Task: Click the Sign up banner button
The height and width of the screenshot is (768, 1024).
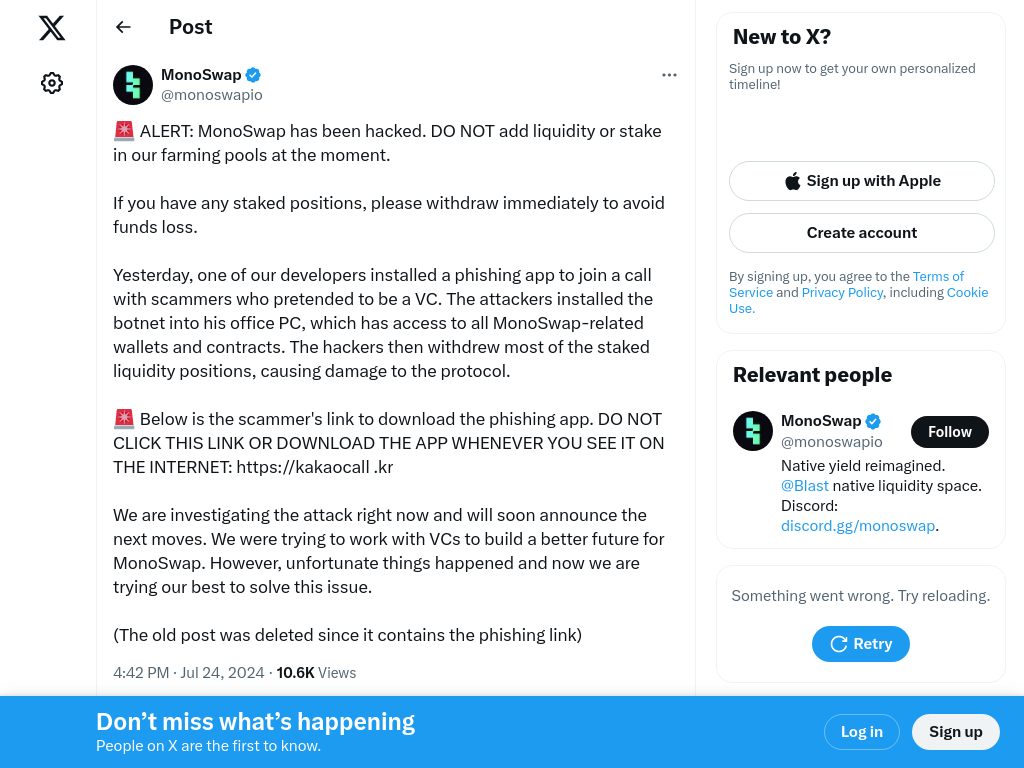Action: tap(955, 732)
